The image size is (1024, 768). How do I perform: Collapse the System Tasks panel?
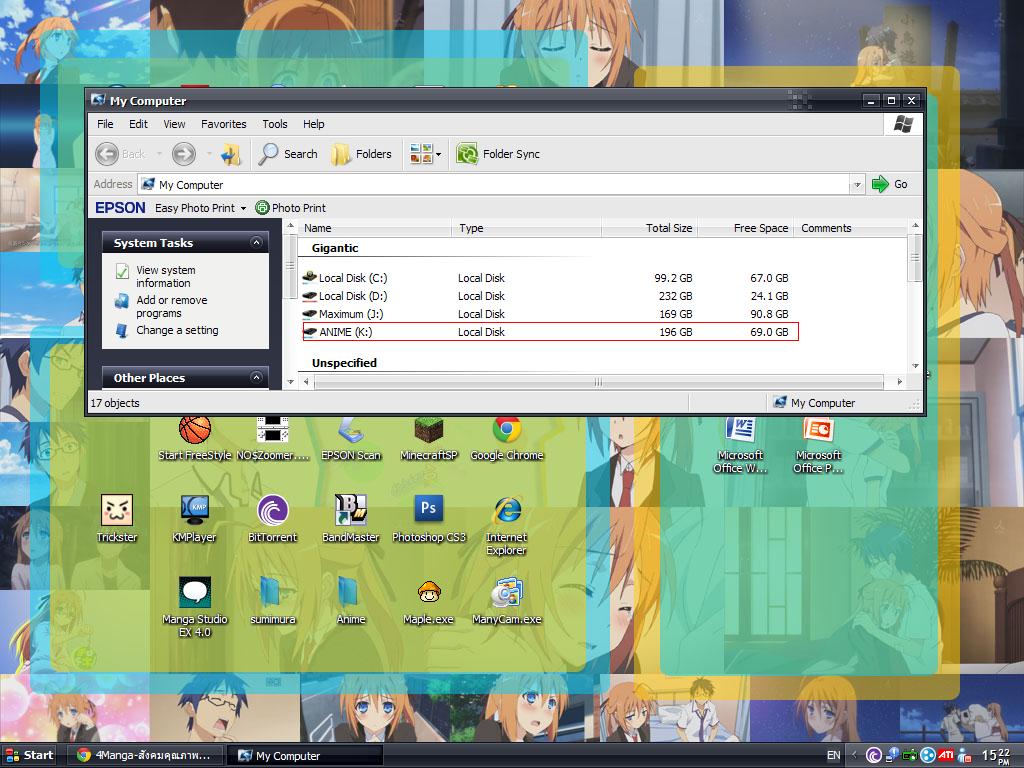(256, 242)
